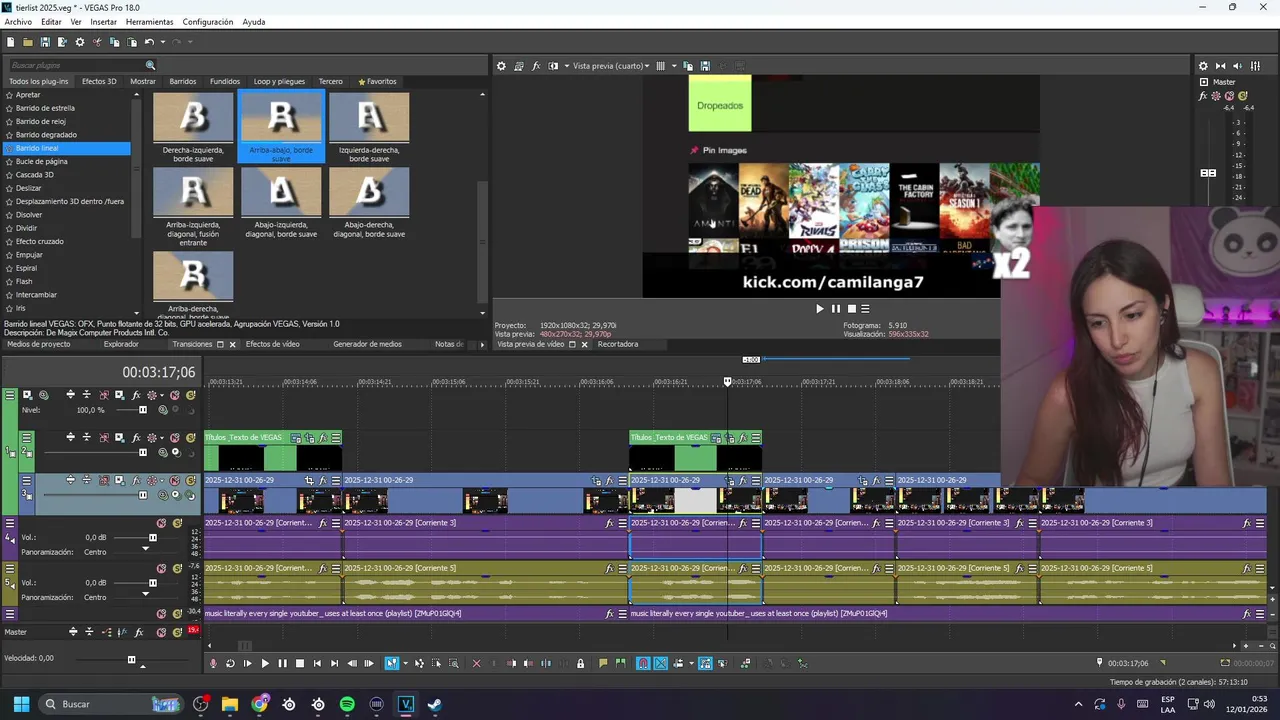Open Event Pan/Crop on first 2025-12-31 clip

[309, 480]
